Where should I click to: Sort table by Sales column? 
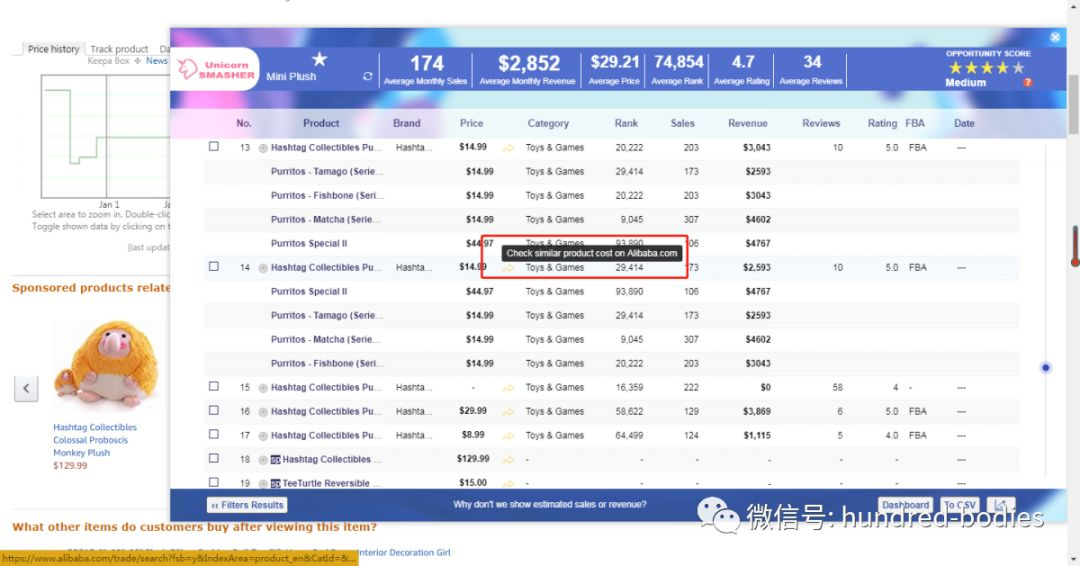coord(683,123)
